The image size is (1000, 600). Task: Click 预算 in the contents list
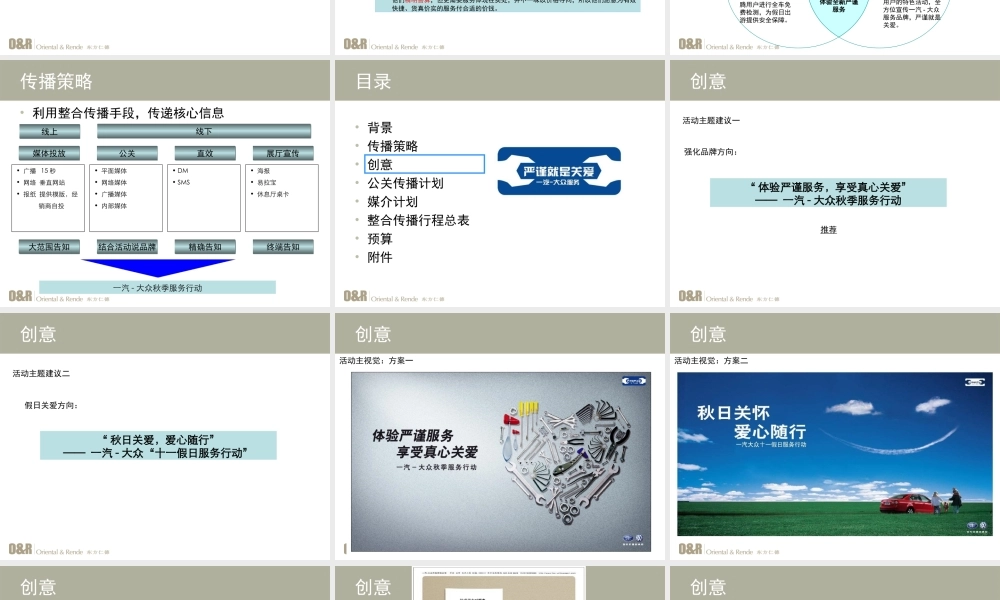click(379, 238)
